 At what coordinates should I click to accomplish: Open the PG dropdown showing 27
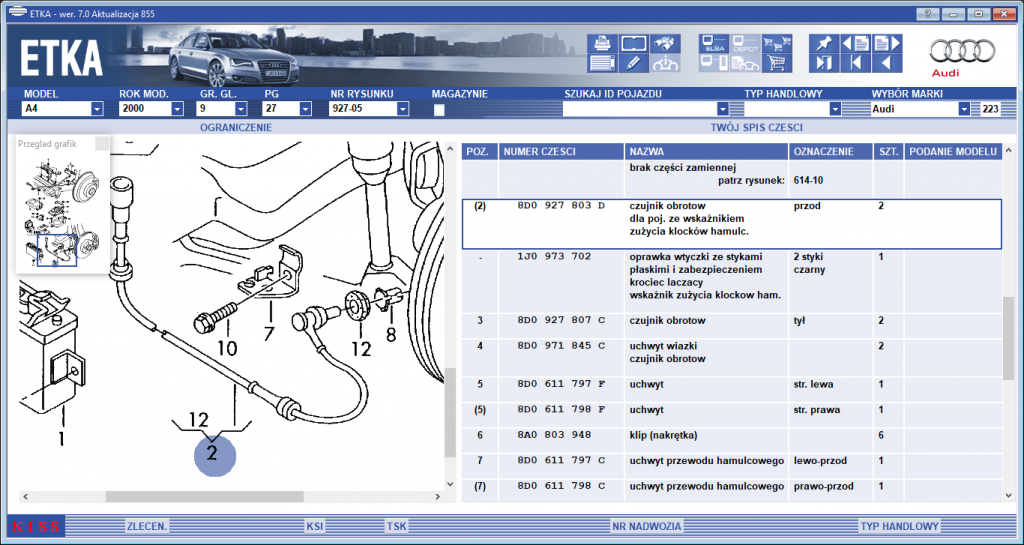click(x=305, y=109)
